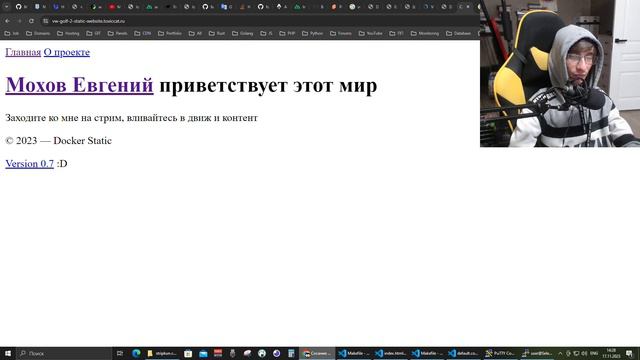Open Microsoft Store from the taskbar
The height and width of the screenshot is (360, 640).
(x=188, y=353)
